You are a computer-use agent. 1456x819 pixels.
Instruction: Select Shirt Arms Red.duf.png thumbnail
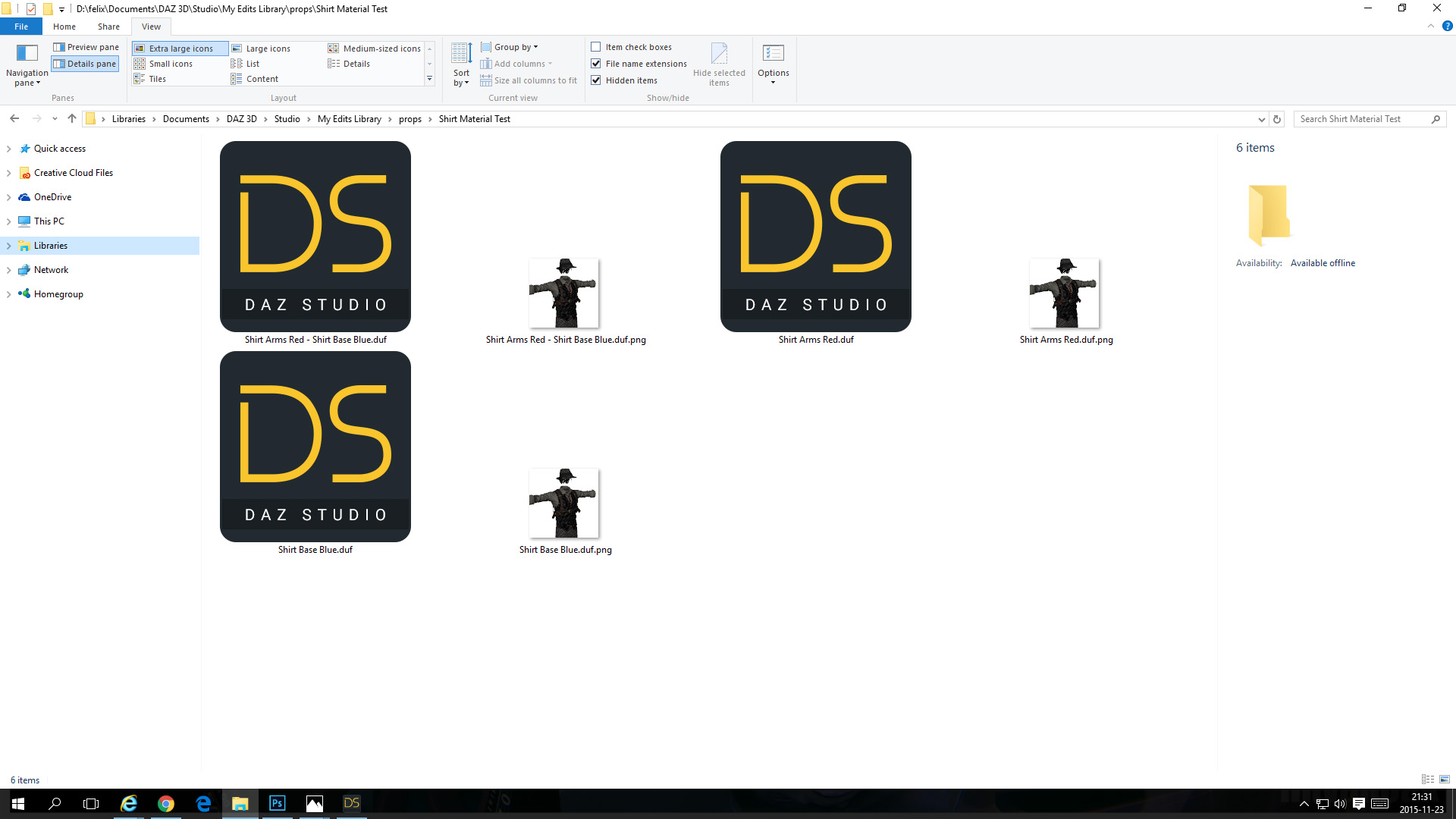click(x=1065, y=293)
